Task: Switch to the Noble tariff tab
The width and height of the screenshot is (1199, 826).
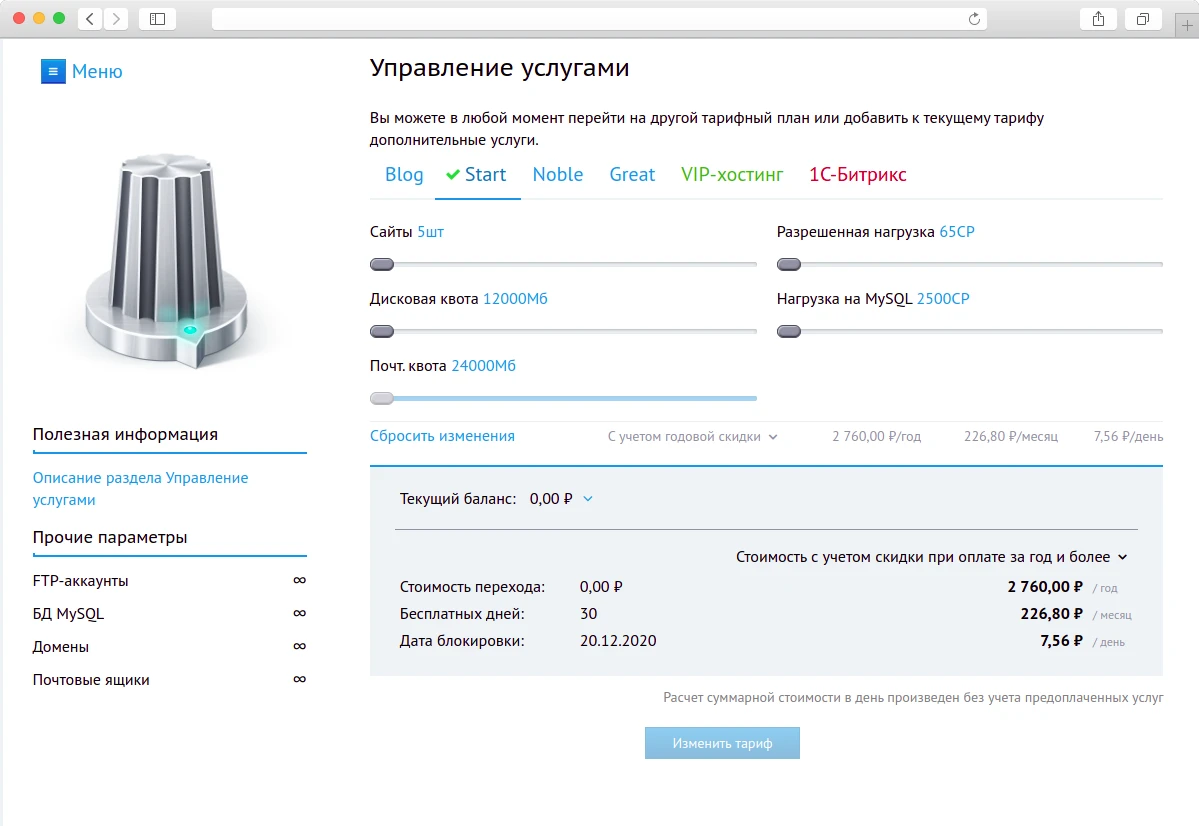Action: (557, 174)
